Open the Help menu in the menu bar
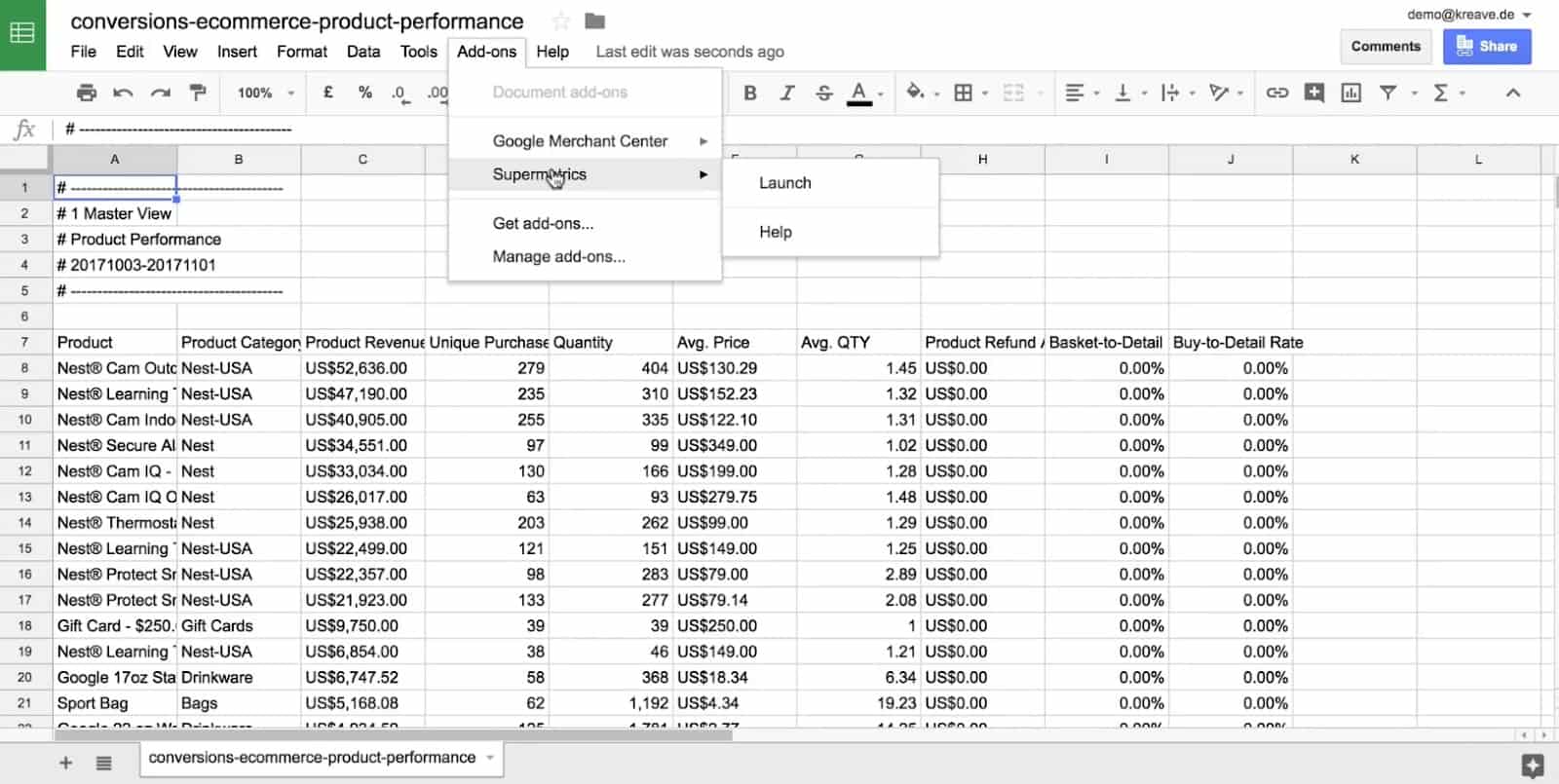 tap(552, 52)
